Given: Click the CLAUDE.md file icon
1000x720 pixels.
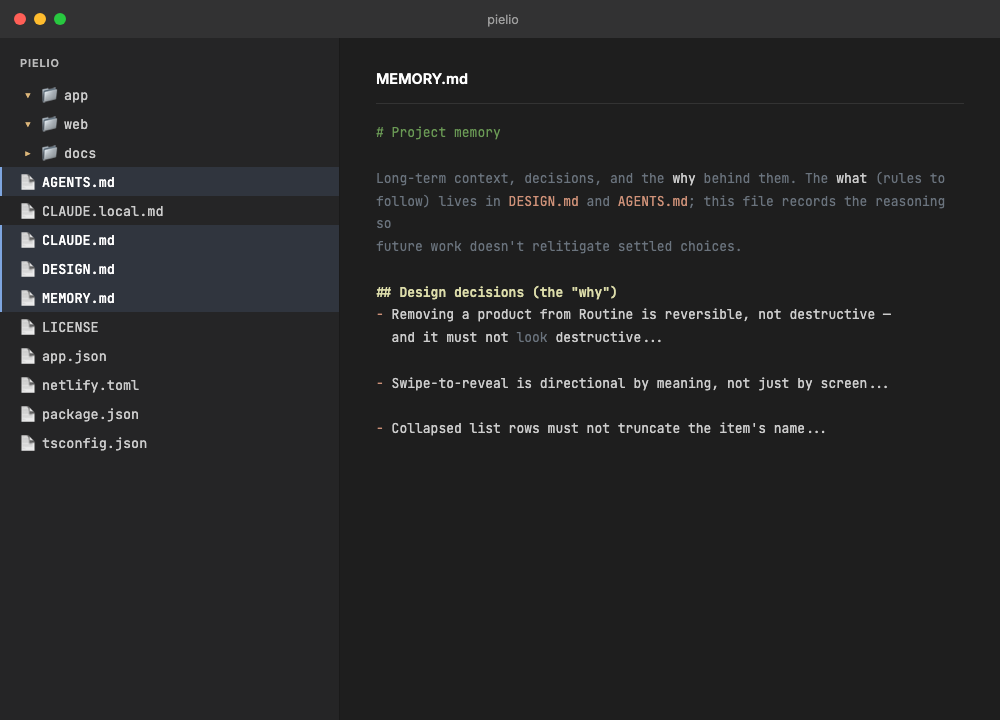Looking at the screenshot, I should point(27,240).
